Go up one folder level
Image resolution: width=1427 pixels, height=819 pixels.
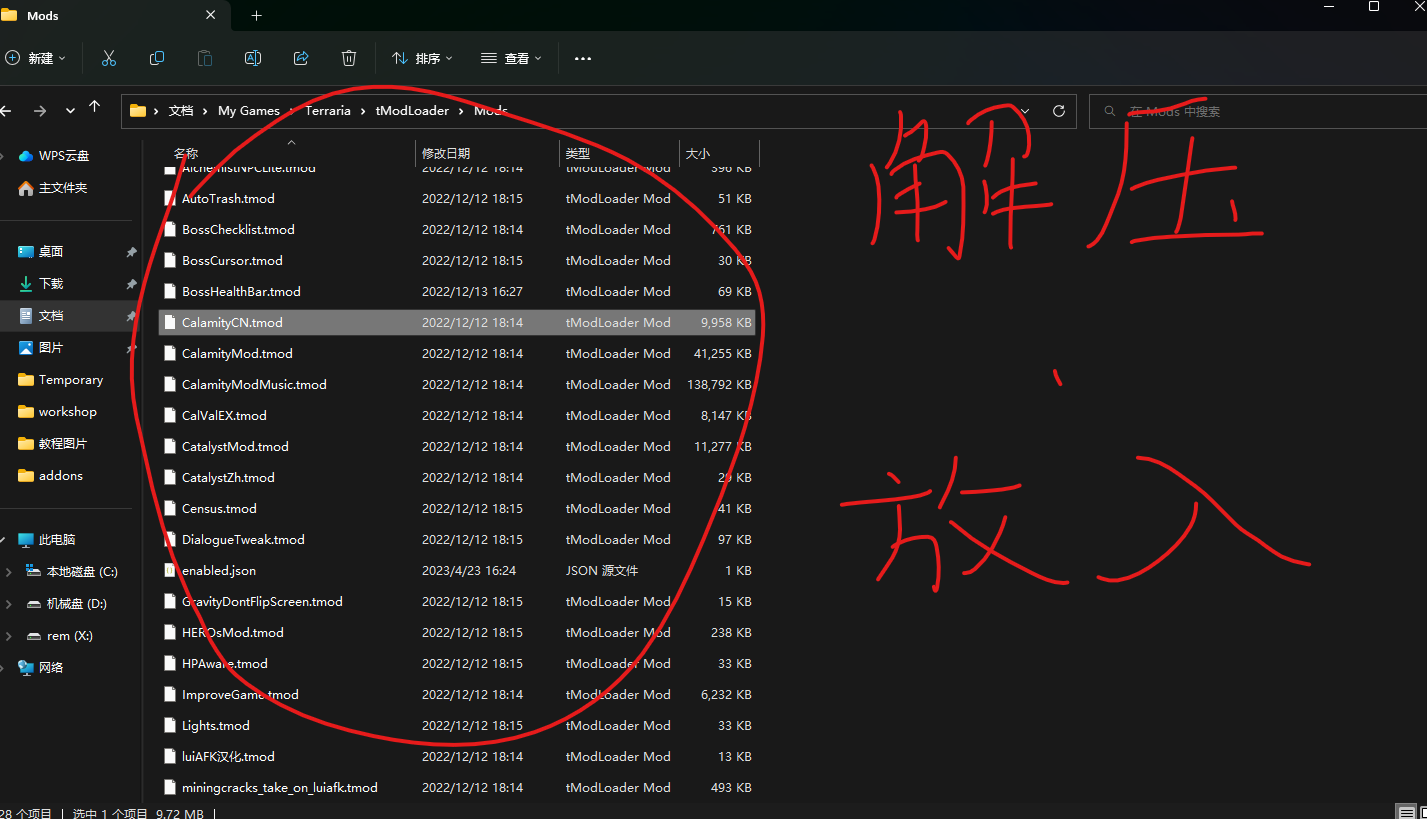tap(94, 107)
